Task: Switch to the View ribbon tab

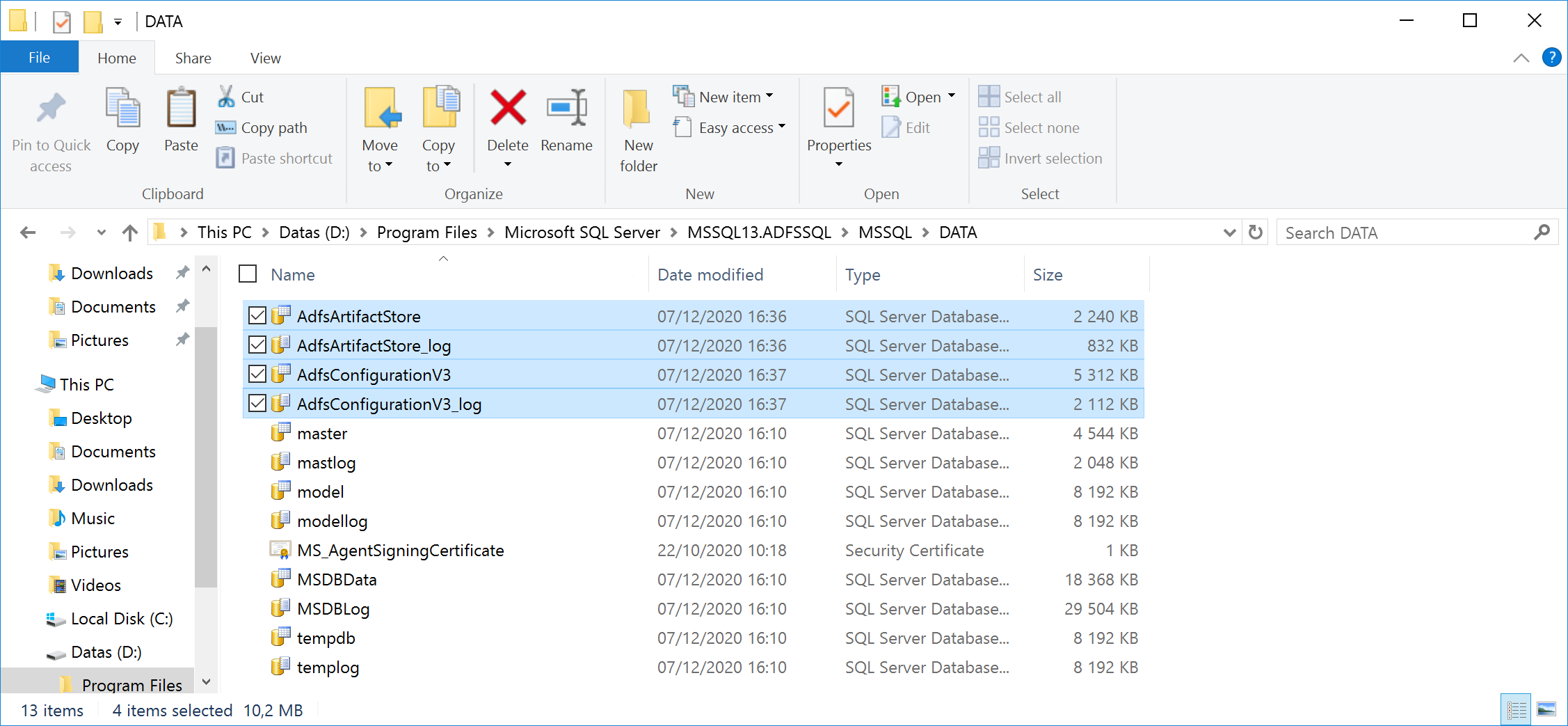Action: (264, 58)
